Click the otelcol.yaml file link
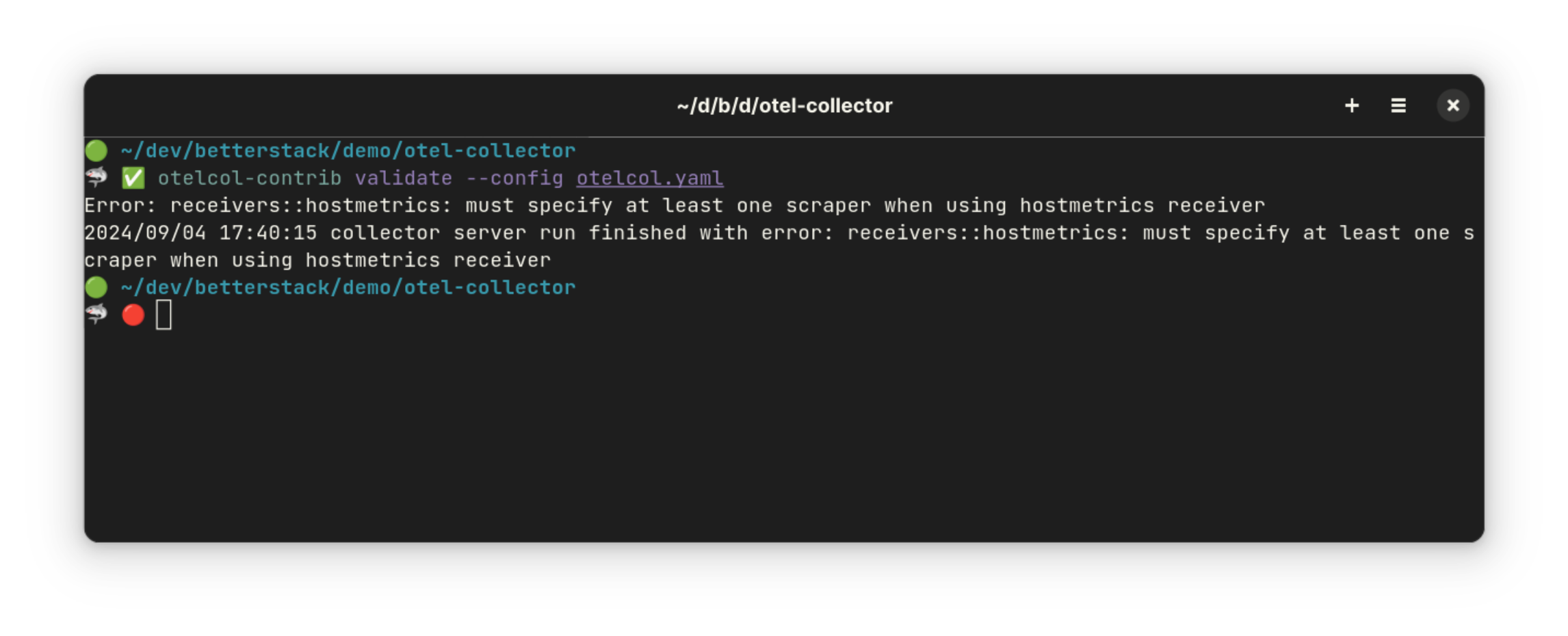The height and width of the screenshot is (636, 1568). click(x=649, y=178)
